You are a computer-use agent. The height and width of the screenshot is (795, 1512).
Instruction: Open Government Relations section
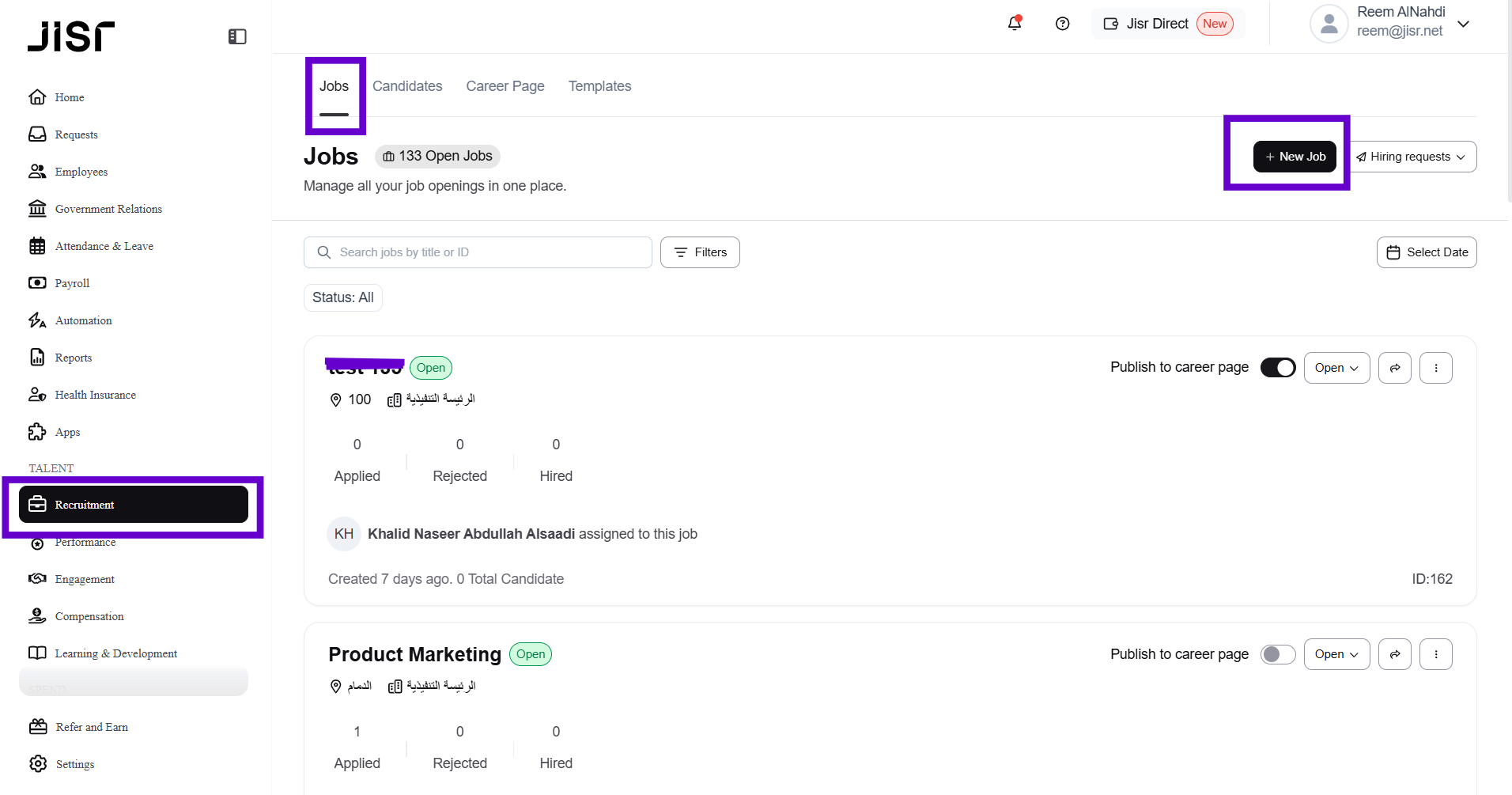click(x=108, y=209)
